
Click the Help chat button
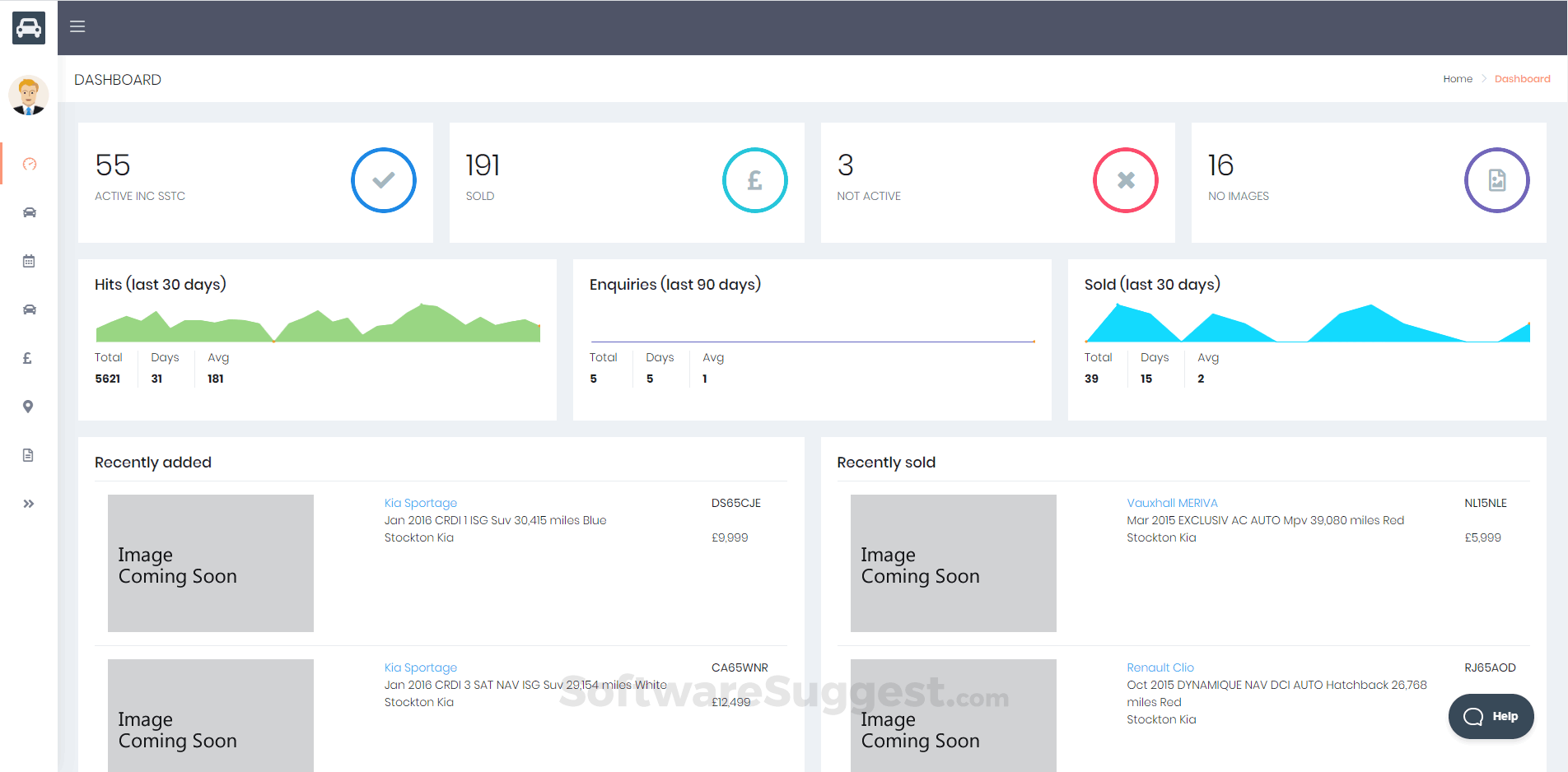click(1491, 716)
